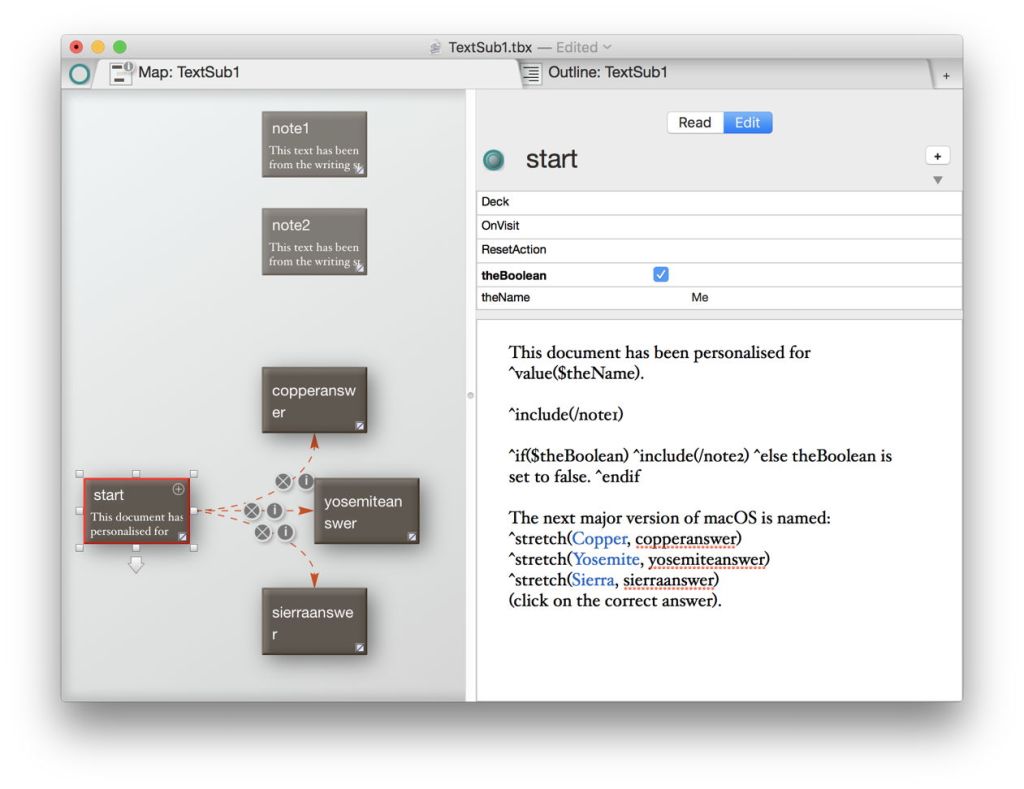Click the theName value field
This screenshot has width=1024, height=789.
[x=700, y=298]
